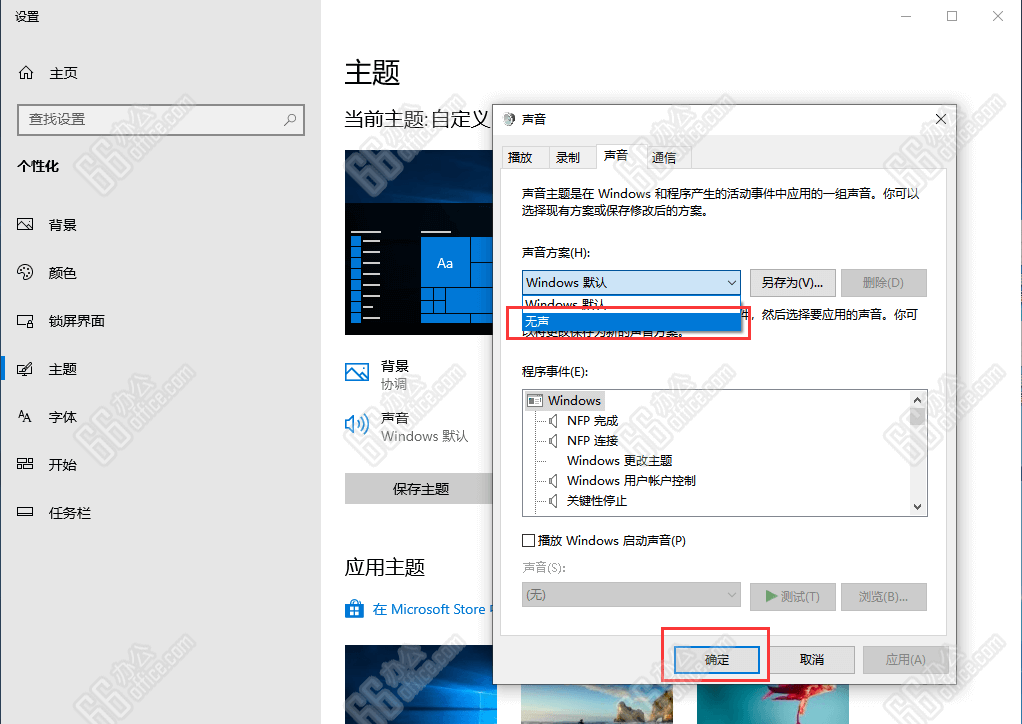
Task: Click the sound dialog title bar icon
Action: tap(509, 119)
